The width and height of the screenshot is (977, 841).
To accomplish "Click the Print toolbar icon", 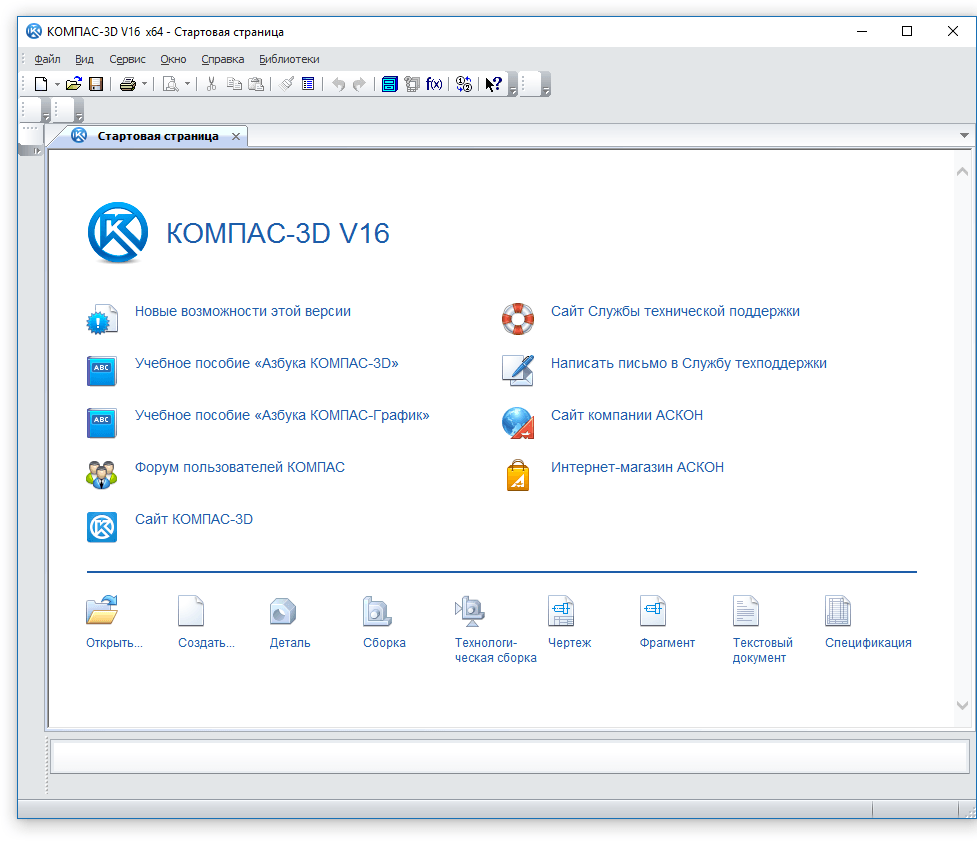I will point(128,85).
